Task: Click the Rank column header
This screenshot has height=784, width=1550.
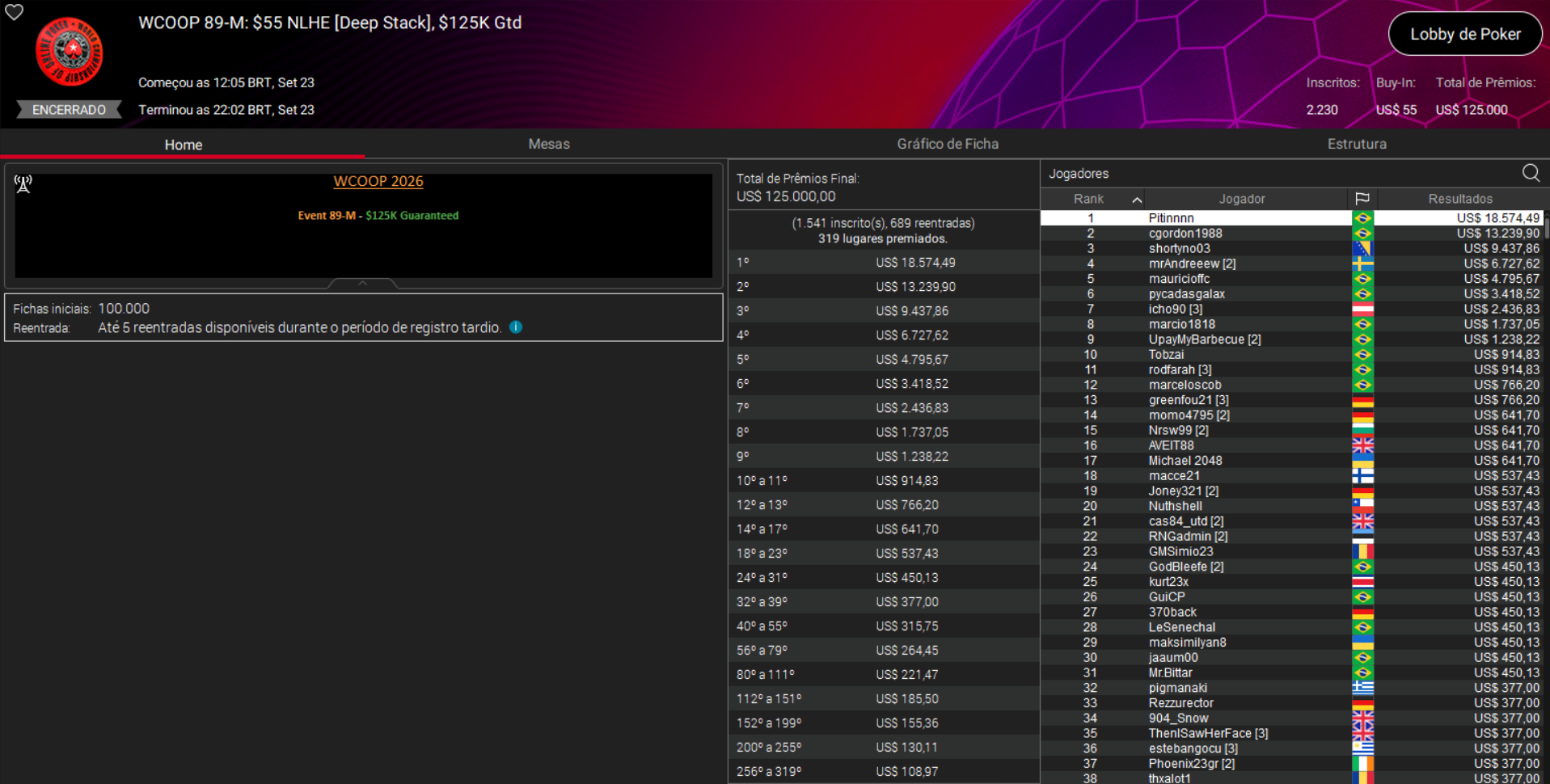Action: [1088, 199]
